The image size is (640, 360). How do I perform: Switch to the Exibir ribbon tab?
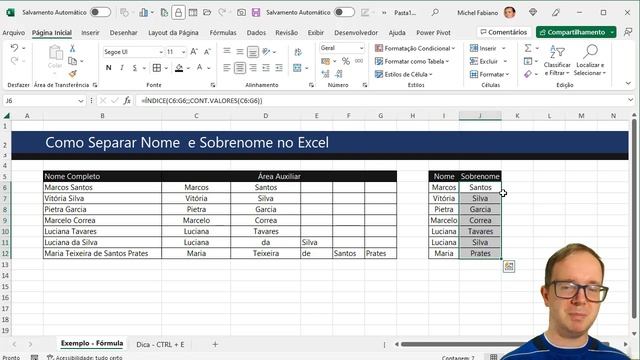pos(316,33)
